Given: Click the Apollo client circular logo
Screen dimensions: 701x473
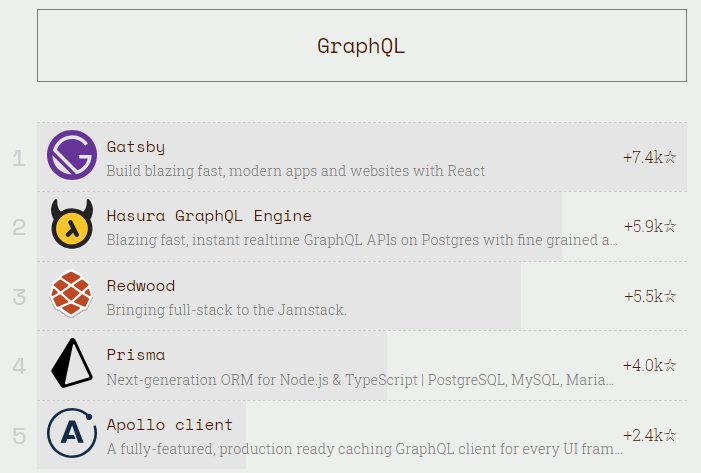Looking at the screenshot, I should tap(71, 435).
